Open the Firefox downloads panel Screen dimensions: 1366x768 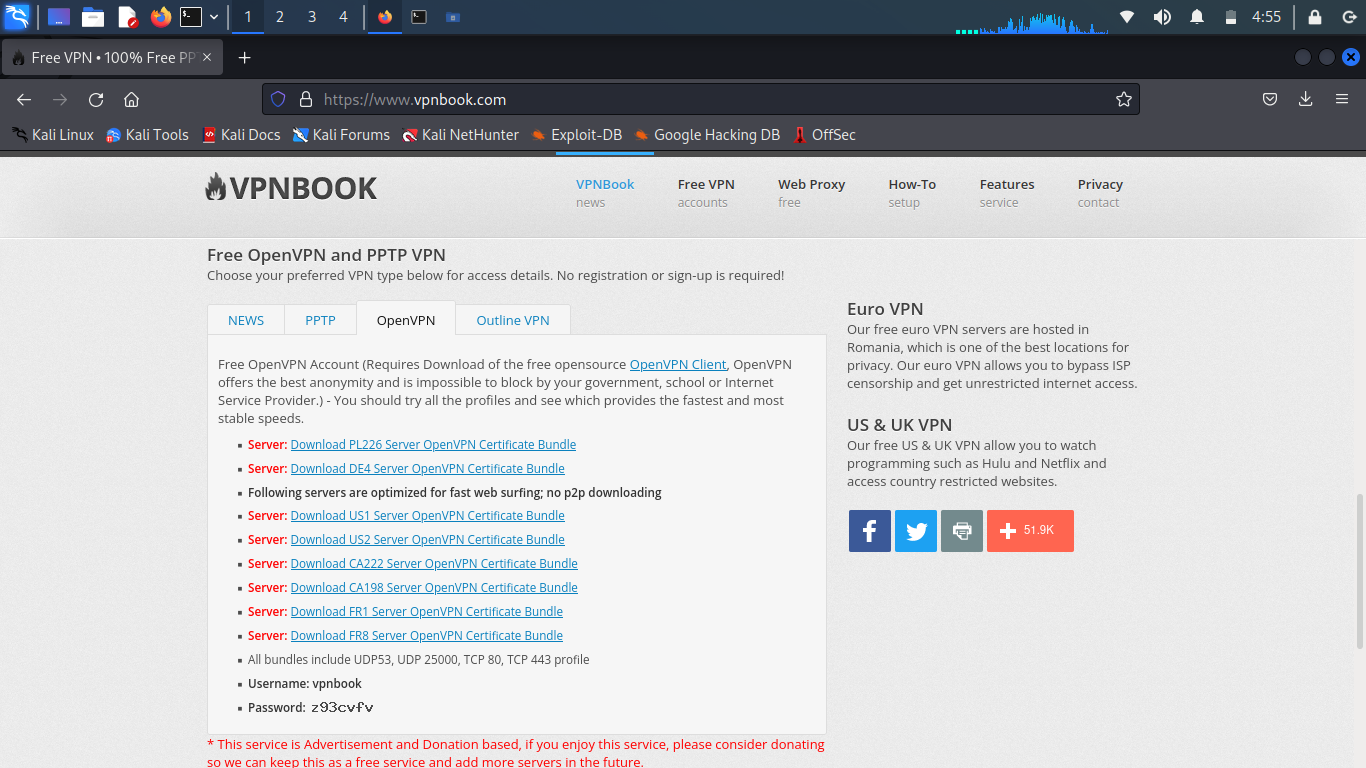(1304, 99)
